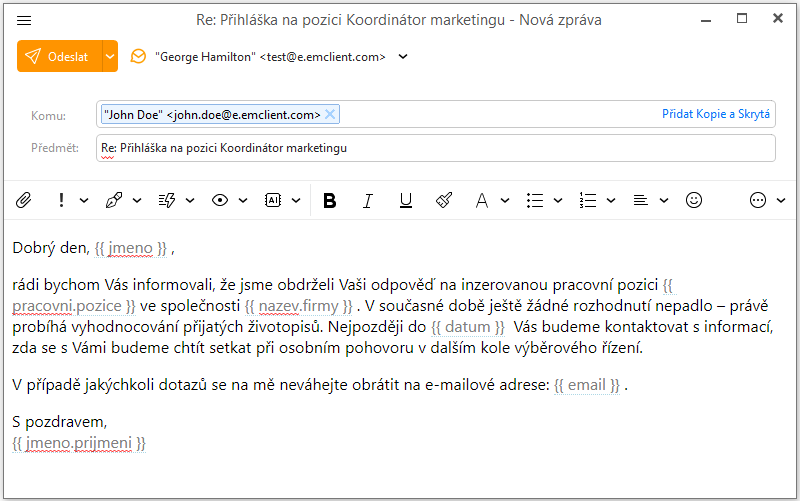The height and width of the screenshot is (501, 800).
Task: Toggle italic formatting
Action: point(367,200)
